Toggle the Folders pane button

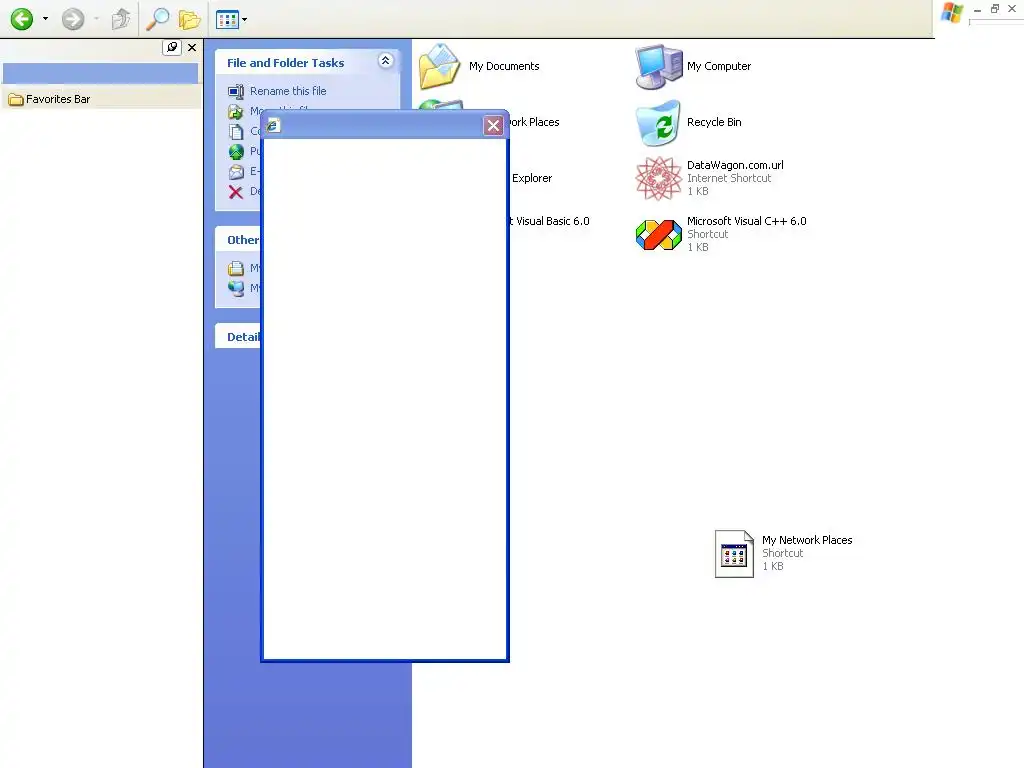(189, 20)
